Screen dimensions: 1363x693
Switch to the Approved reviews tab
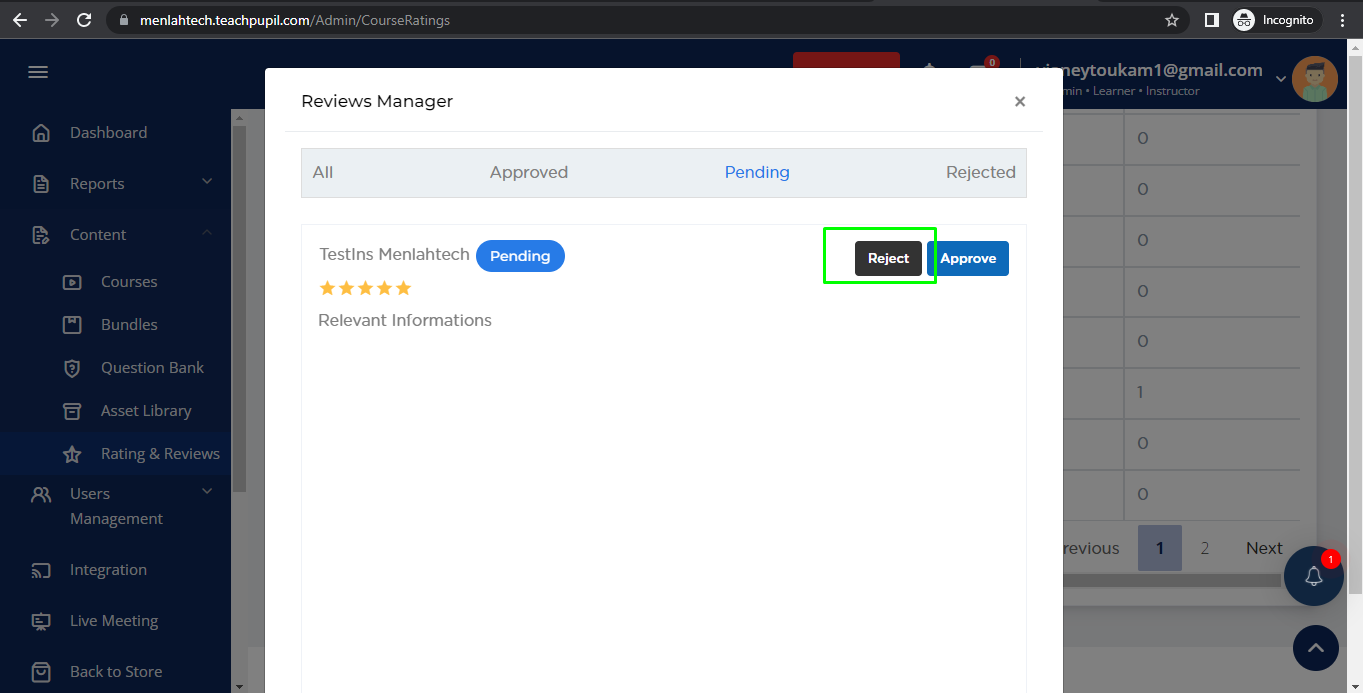pos(528,172)
